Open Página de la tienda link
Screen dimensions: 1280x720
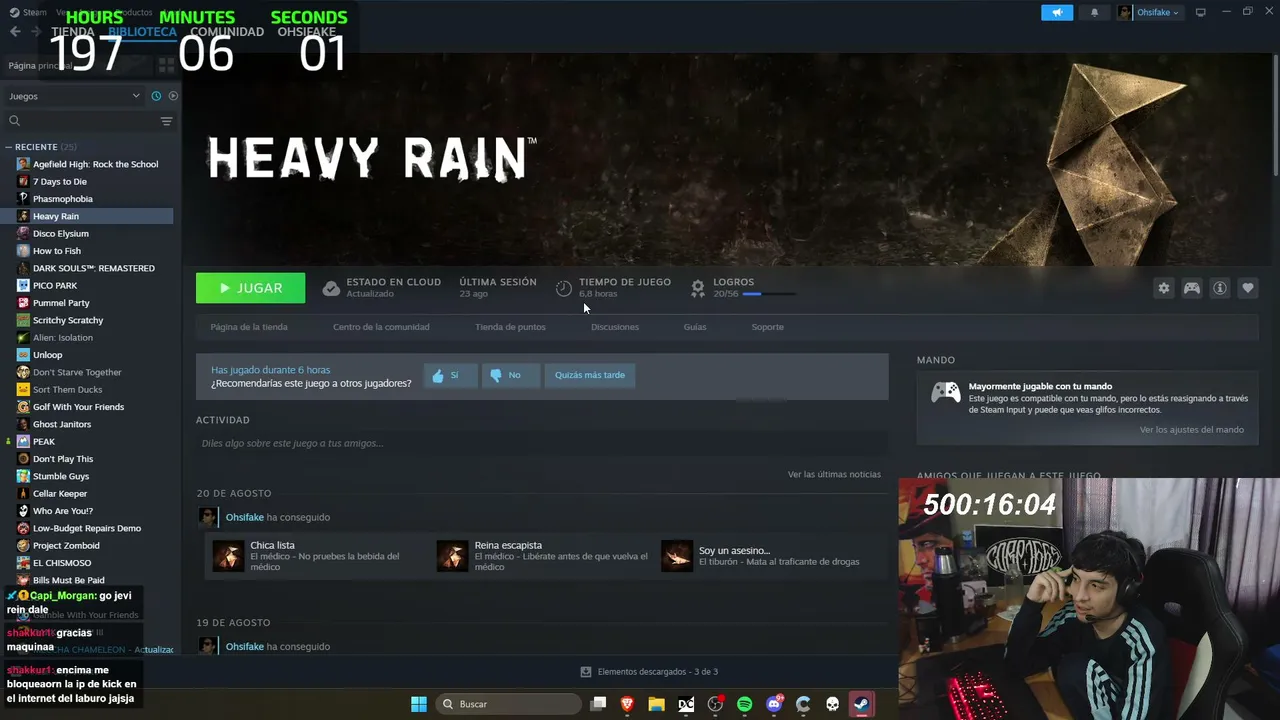coord(249,327)
